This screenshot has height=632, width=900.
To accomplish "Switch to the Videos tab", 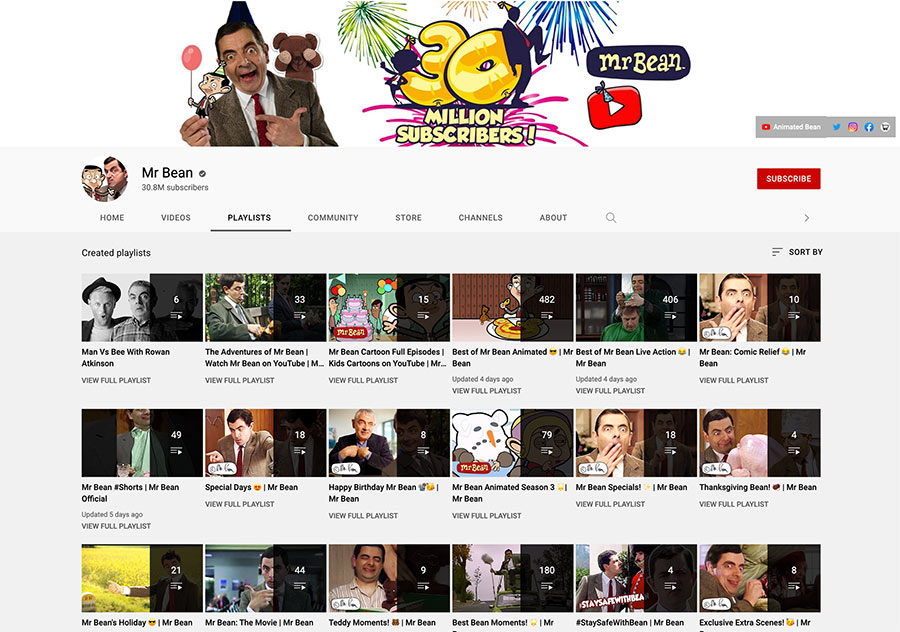I will tap(176, 218).
